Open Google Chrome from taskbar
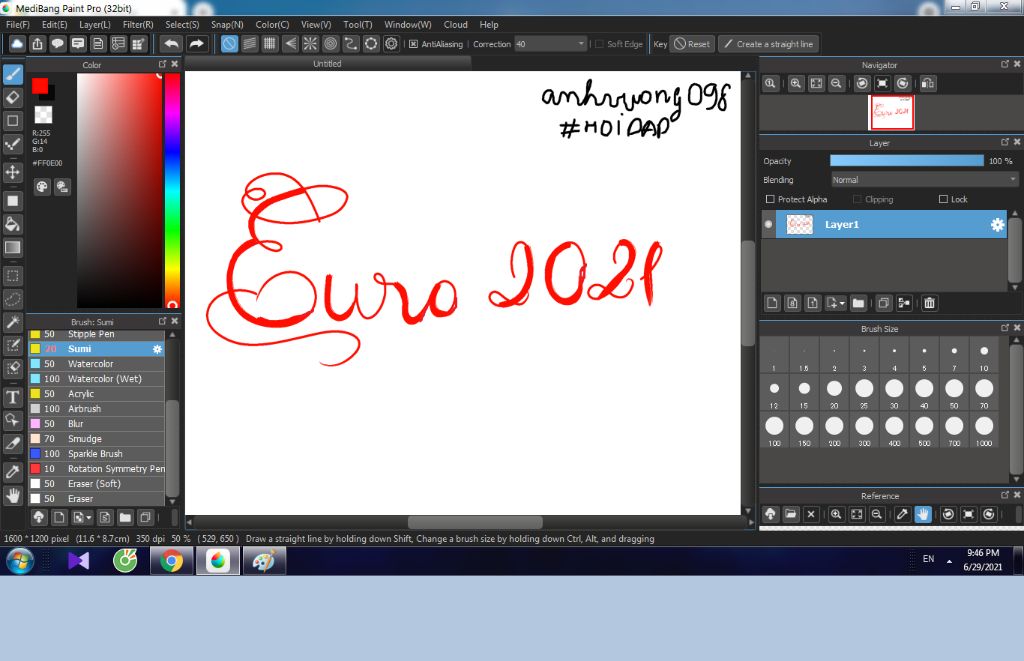1024x661 pixels. pyautogui.click(x=171, y=561)
